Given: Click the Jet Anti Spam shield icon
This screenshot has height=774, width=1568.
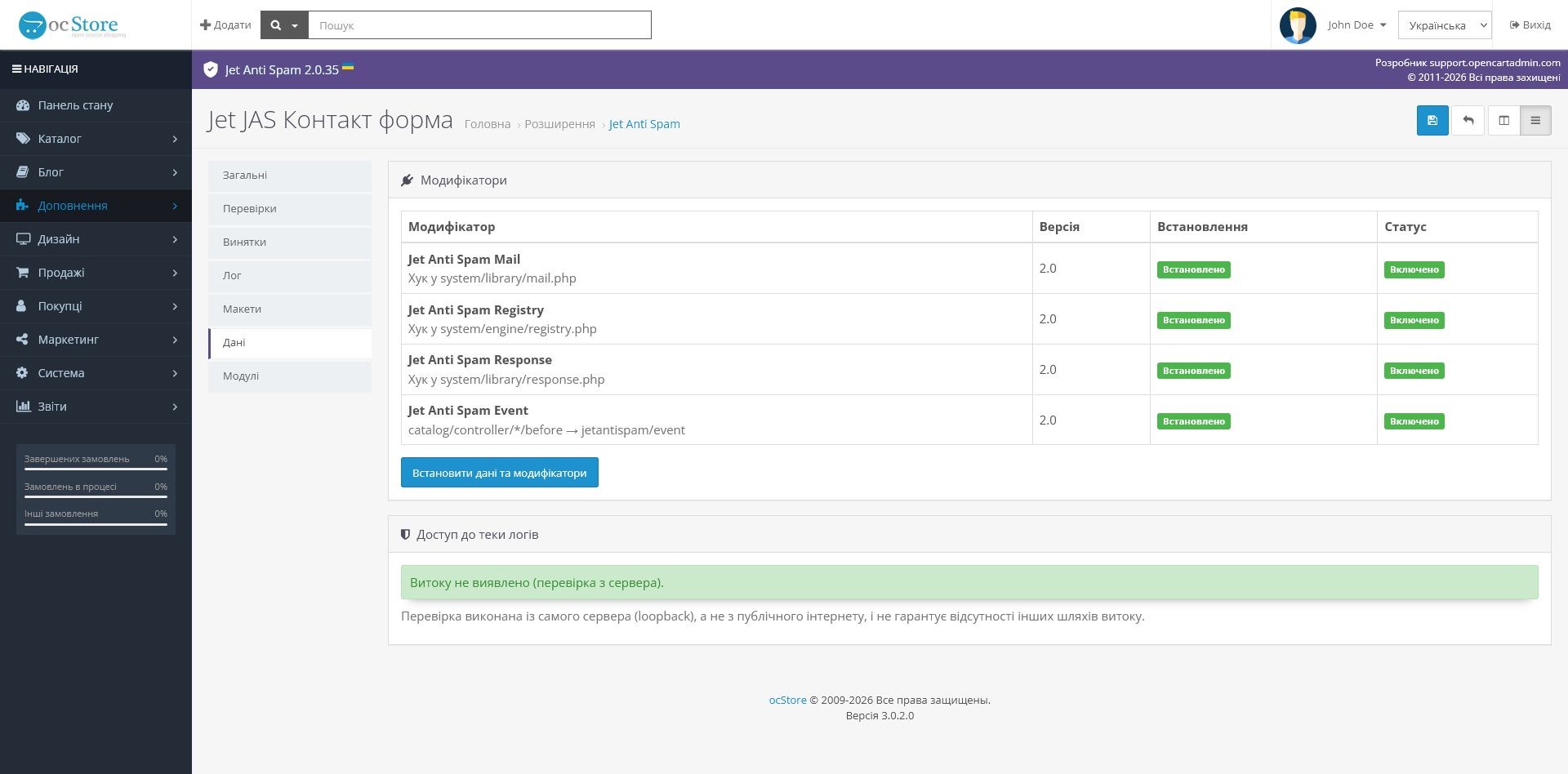Looking at the screenshot, I should (x=211, y=69).
